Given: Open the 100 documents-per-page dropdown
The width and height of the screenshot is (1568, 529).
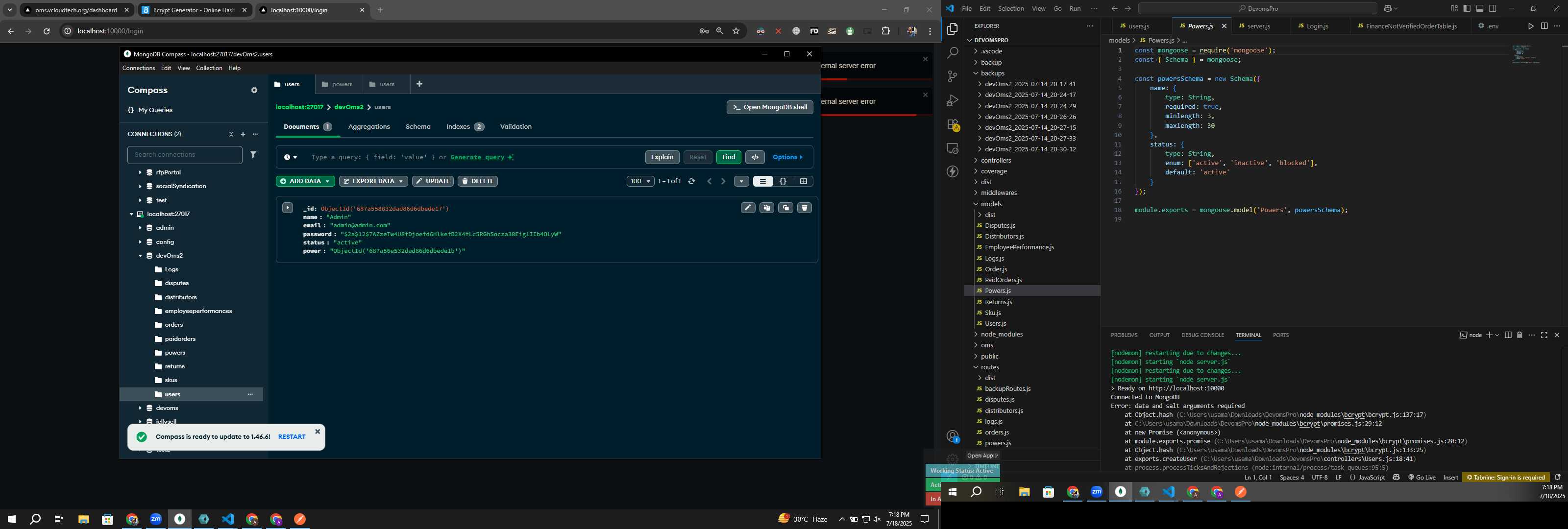Looking at the screenshot, I should pos(640,181).
